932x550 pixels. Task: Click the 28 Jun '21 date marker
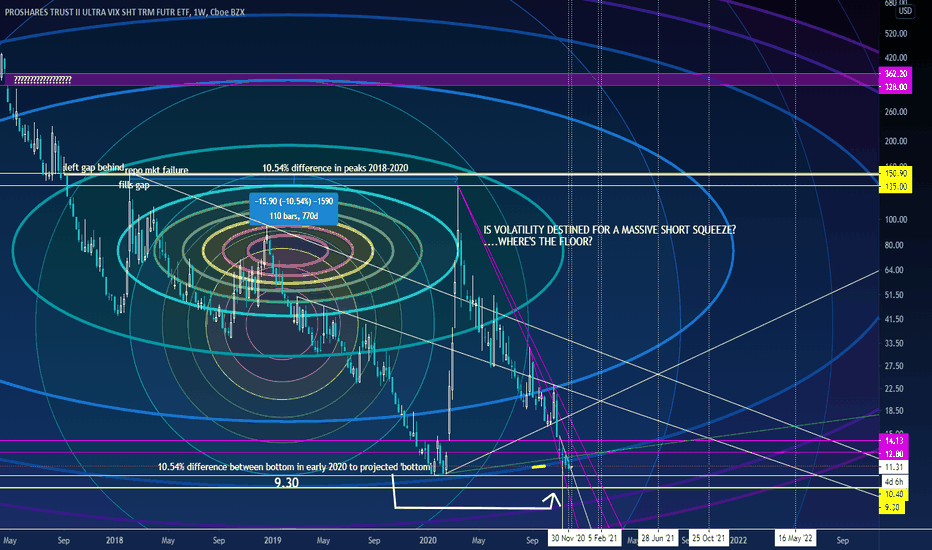coord(657,539)
